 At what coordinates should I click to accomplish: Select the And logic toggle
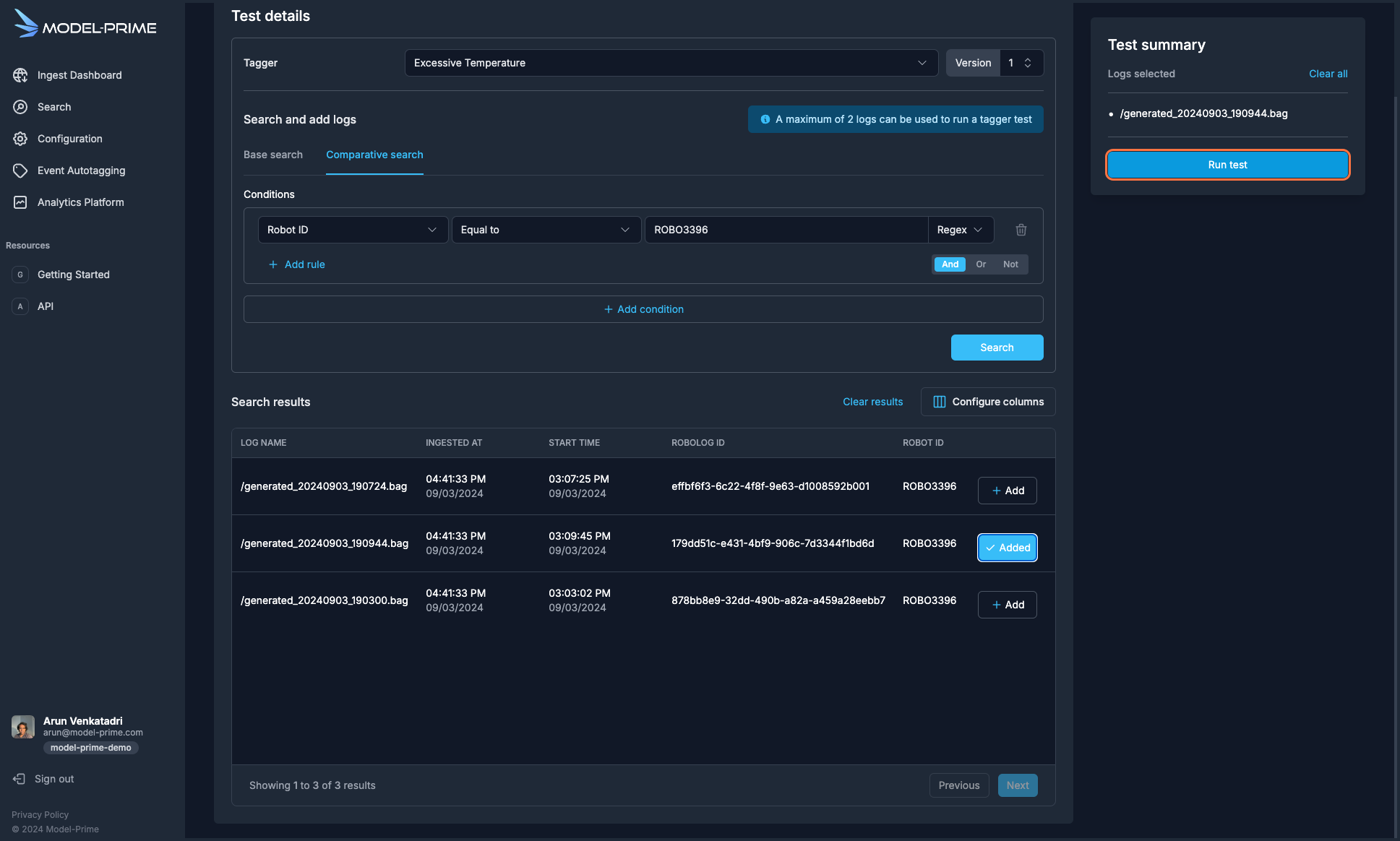click(x=950, y=264)
